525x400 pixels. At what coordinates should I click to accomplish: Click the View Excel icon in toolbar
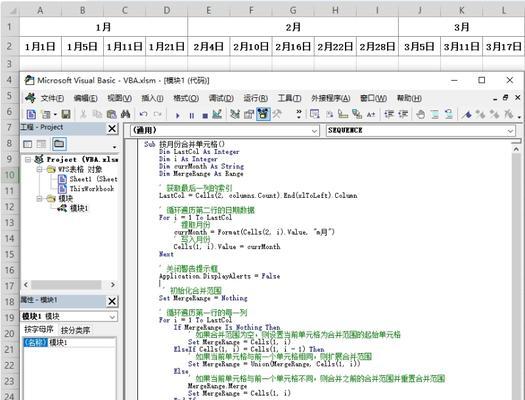pos(31,114)
